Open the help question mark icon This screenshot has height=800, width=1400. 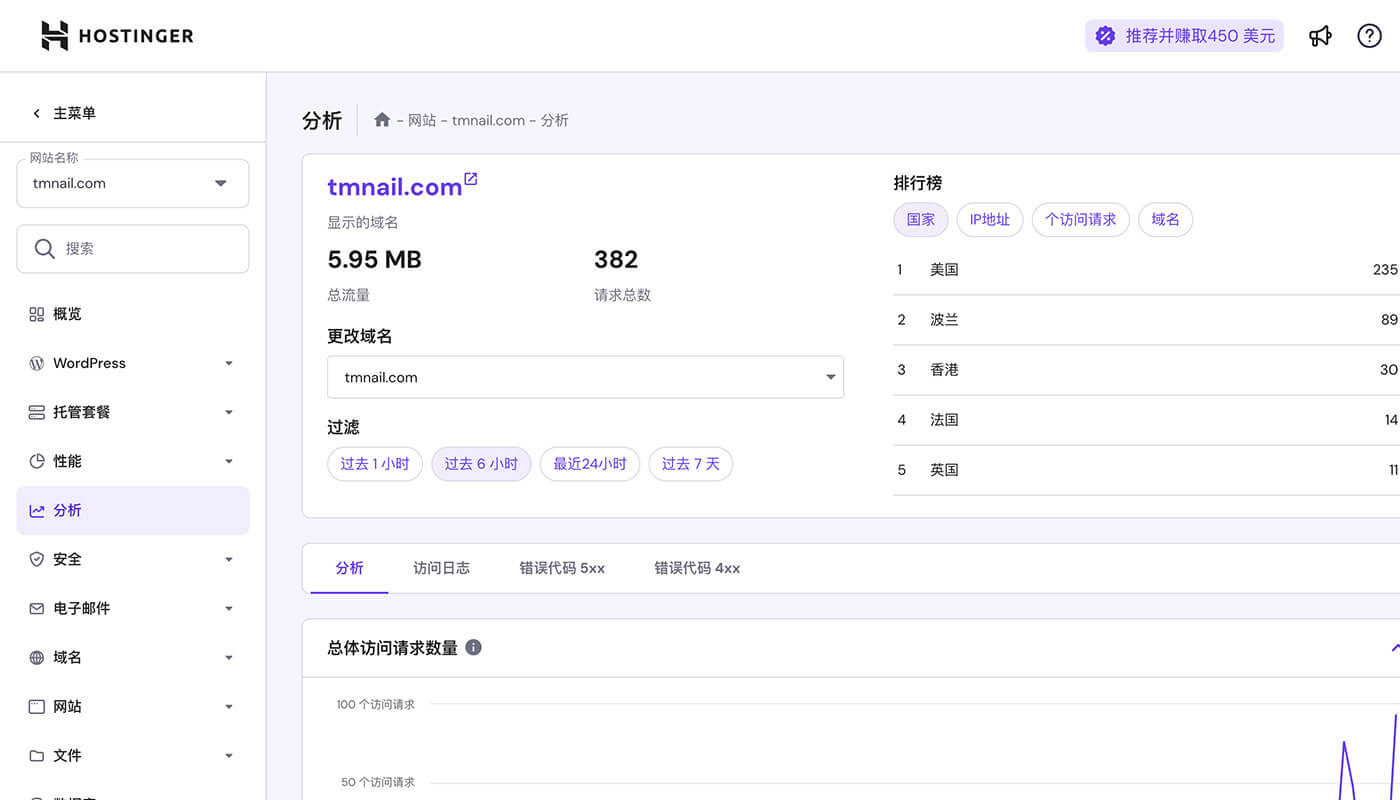1369,36
